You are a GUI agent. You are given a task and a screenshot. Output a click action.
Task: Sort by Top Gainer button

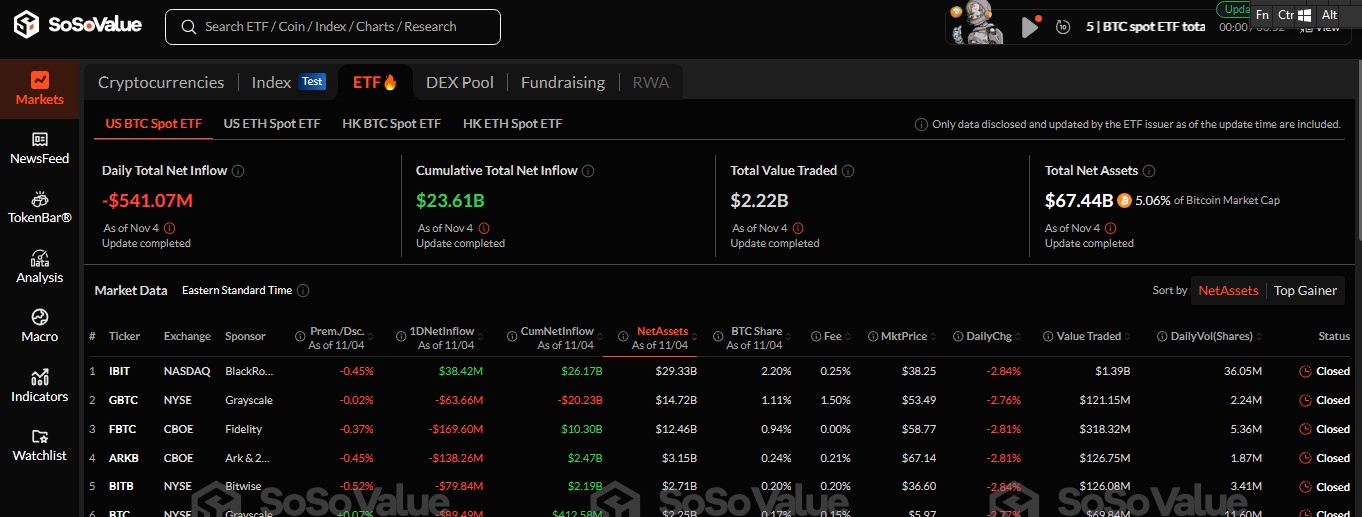1305,290
